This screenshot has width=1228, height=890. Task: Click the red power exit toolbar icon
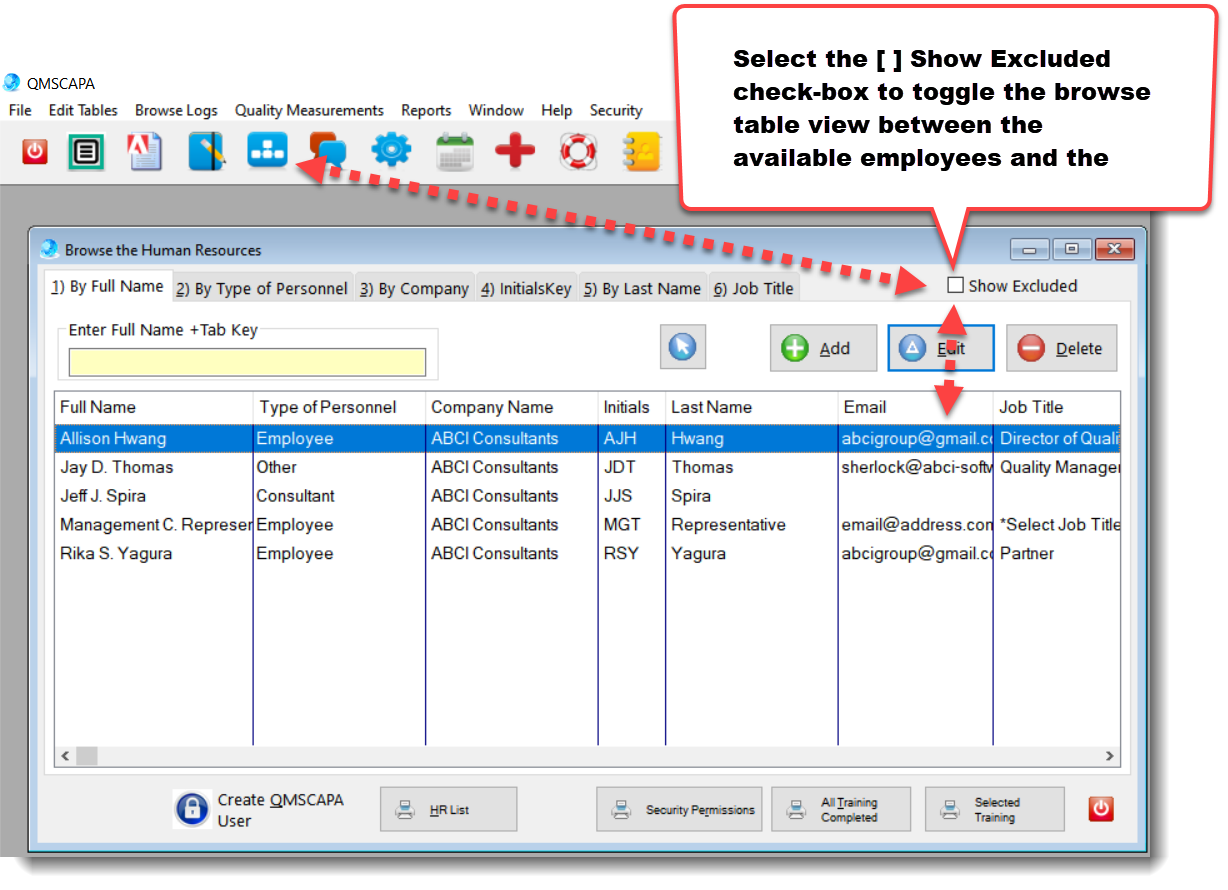pyautogui.click(x=35, y=151)
